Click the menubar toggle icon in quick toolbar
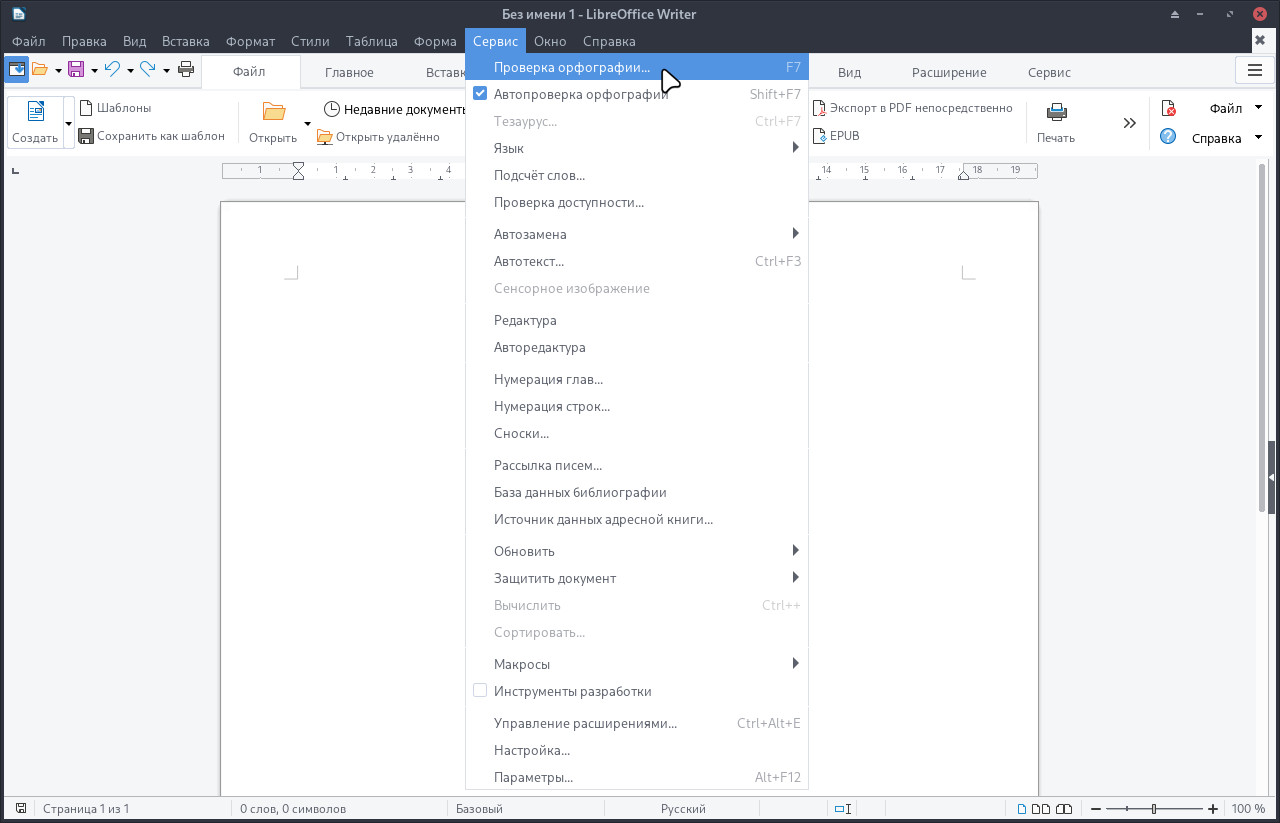 (17, 70)
